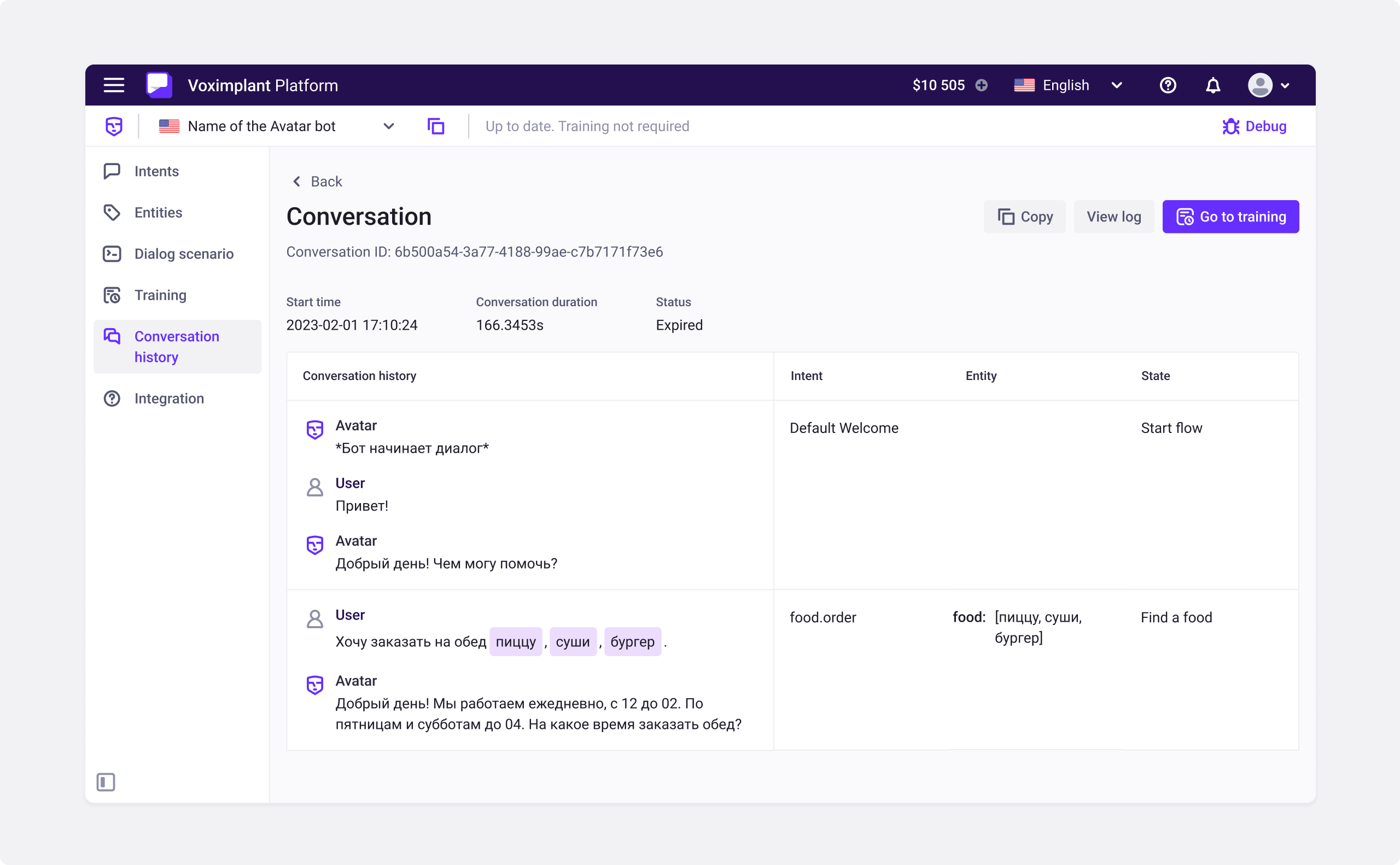
Task: Collapse the sidebar panel toggle
Action: tap(106, 781)
